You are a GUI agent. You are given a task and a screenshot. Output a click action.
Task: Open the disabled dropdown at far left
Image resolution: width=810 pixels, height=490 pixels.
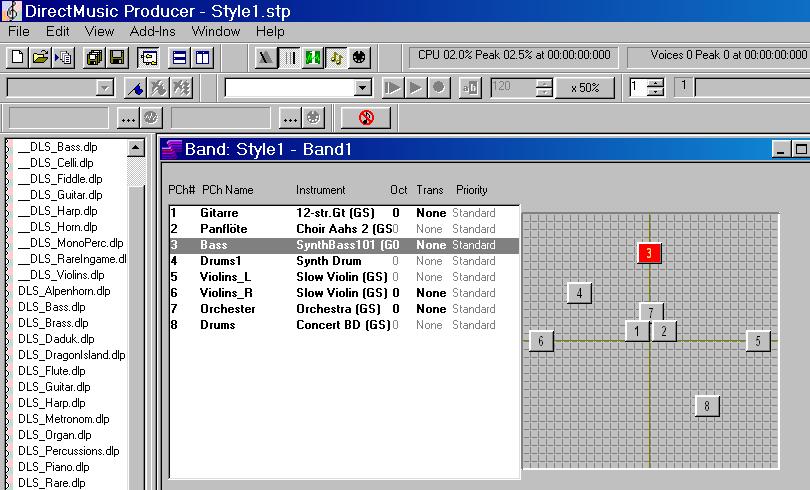coord(103,88)
